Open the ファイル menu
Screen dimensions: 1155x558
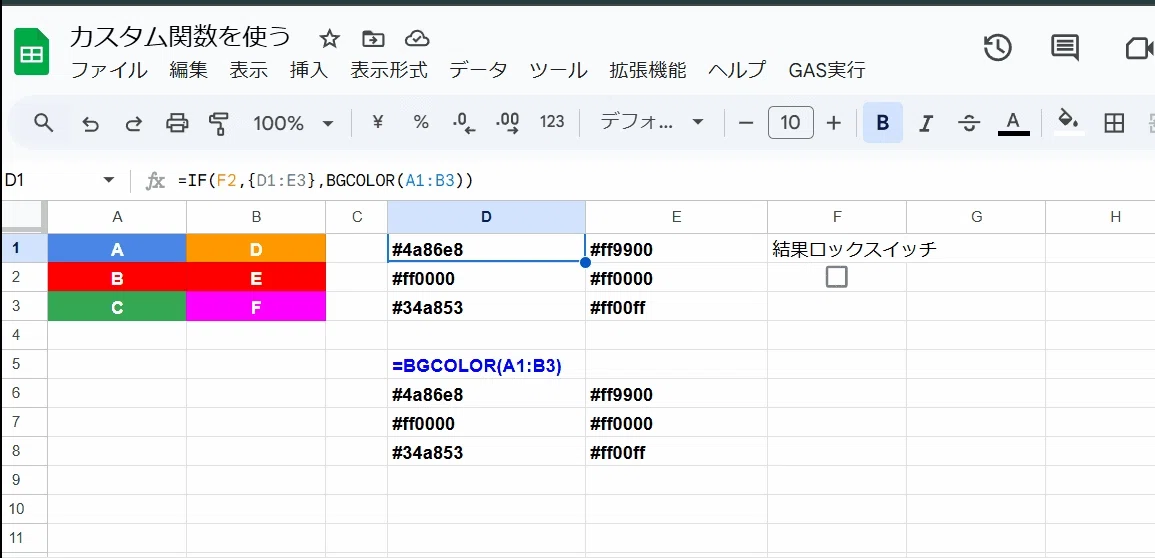[x=109, y=71]
